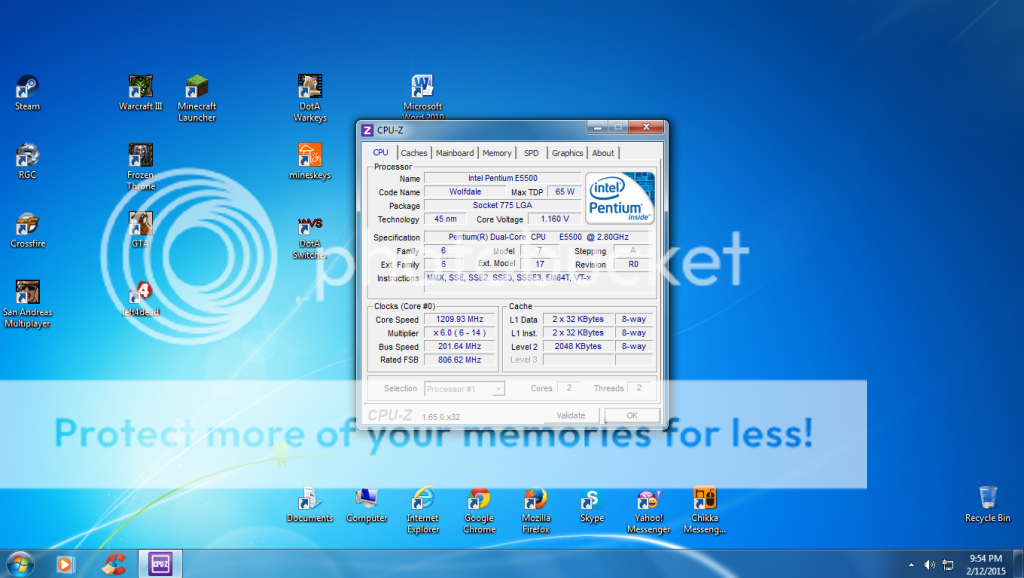Open the Mainboard tab

point(454,153)
